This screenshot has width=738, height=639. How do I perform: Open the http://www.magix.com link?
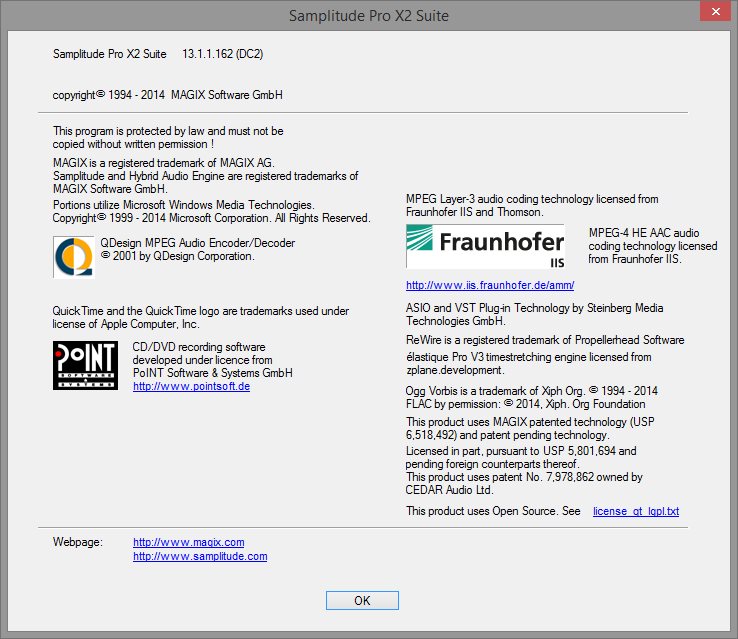pos(188,542)
